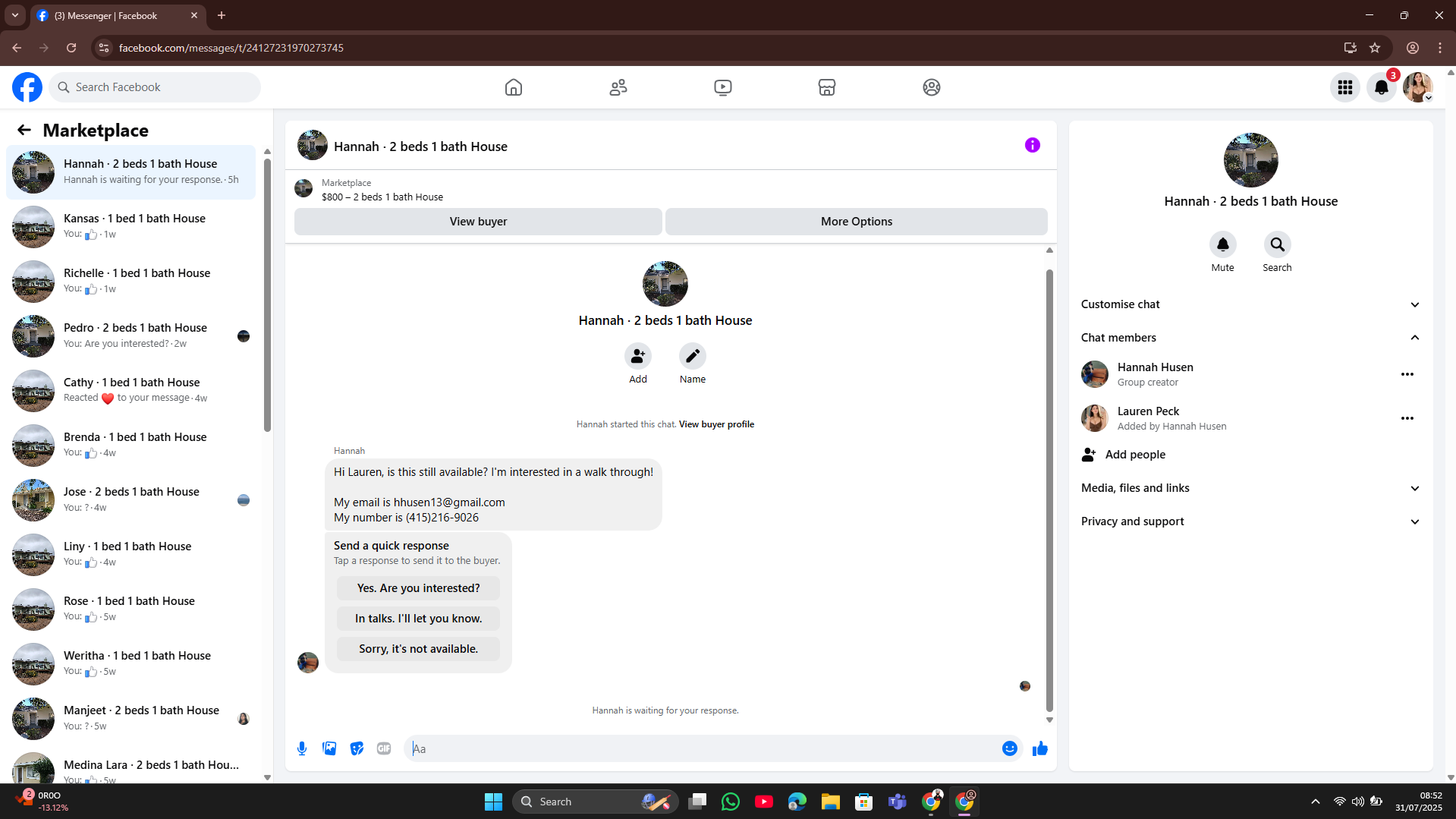Image resolution: width=1456 pixels, height=819 pixels.
Task: Open the Rose 1 bed 1 bath House chat
Action: click(131, 610)
